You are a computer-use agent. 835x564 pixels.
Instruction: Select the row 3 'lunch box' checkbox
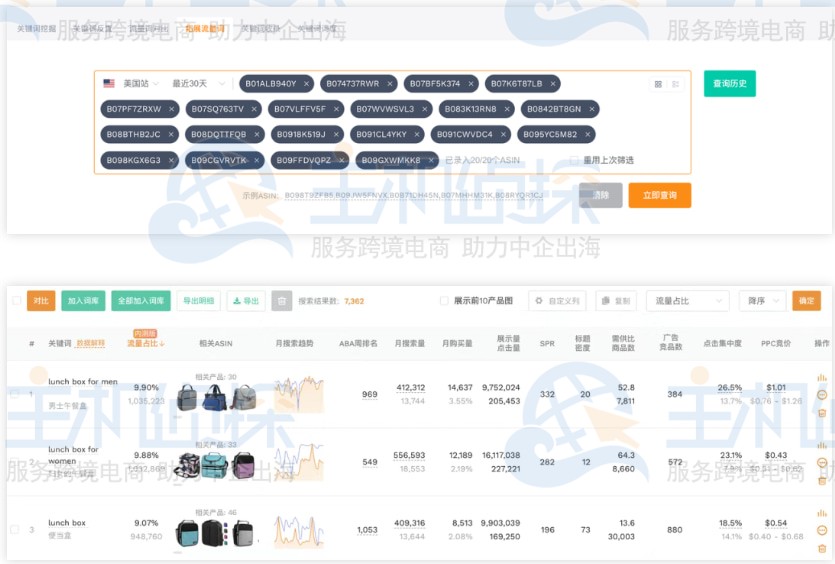[15, 529]
